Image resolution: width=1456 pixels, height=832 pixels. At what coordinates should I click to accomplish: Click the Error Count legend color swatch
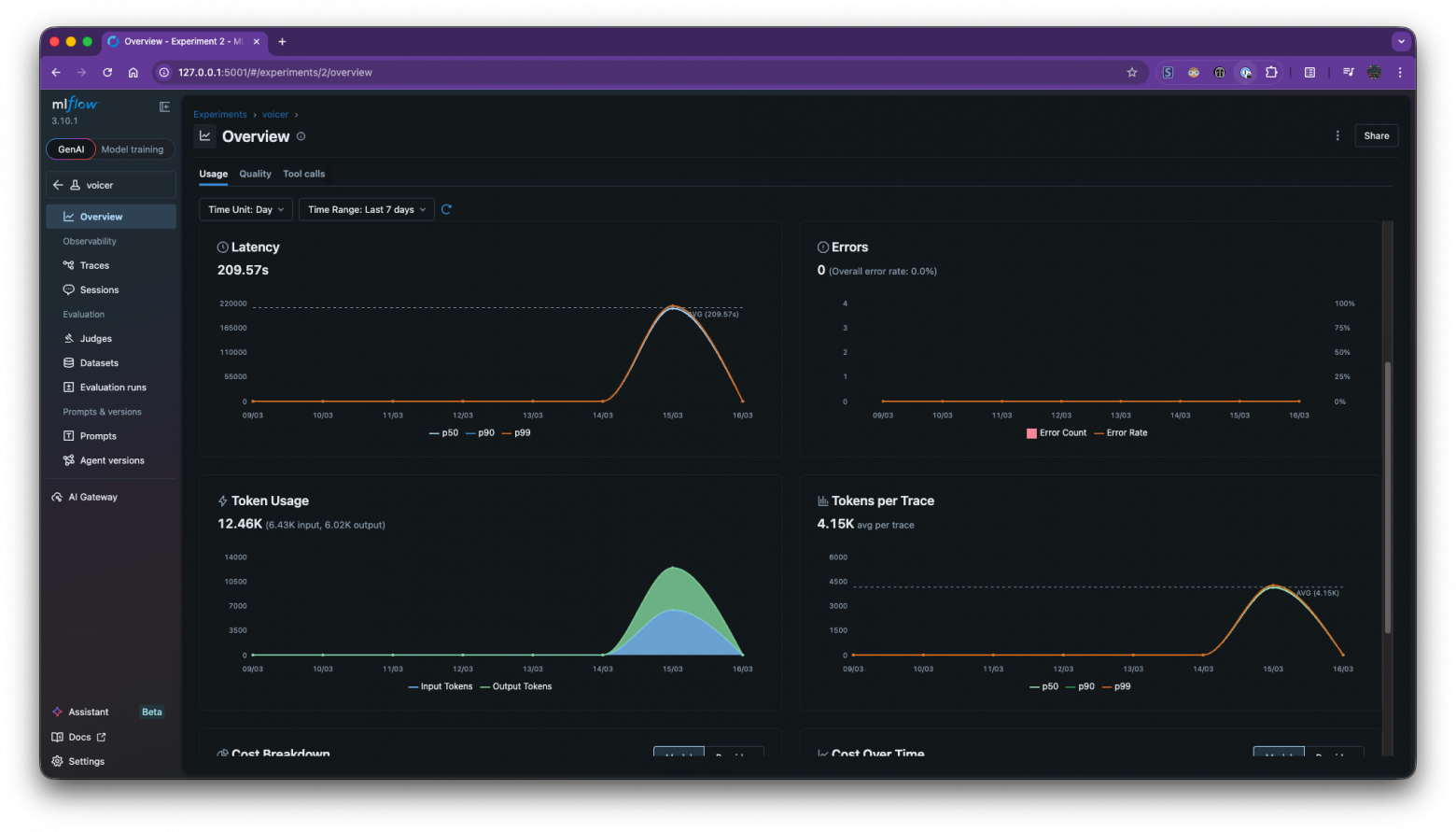(x=1031, y=433)
